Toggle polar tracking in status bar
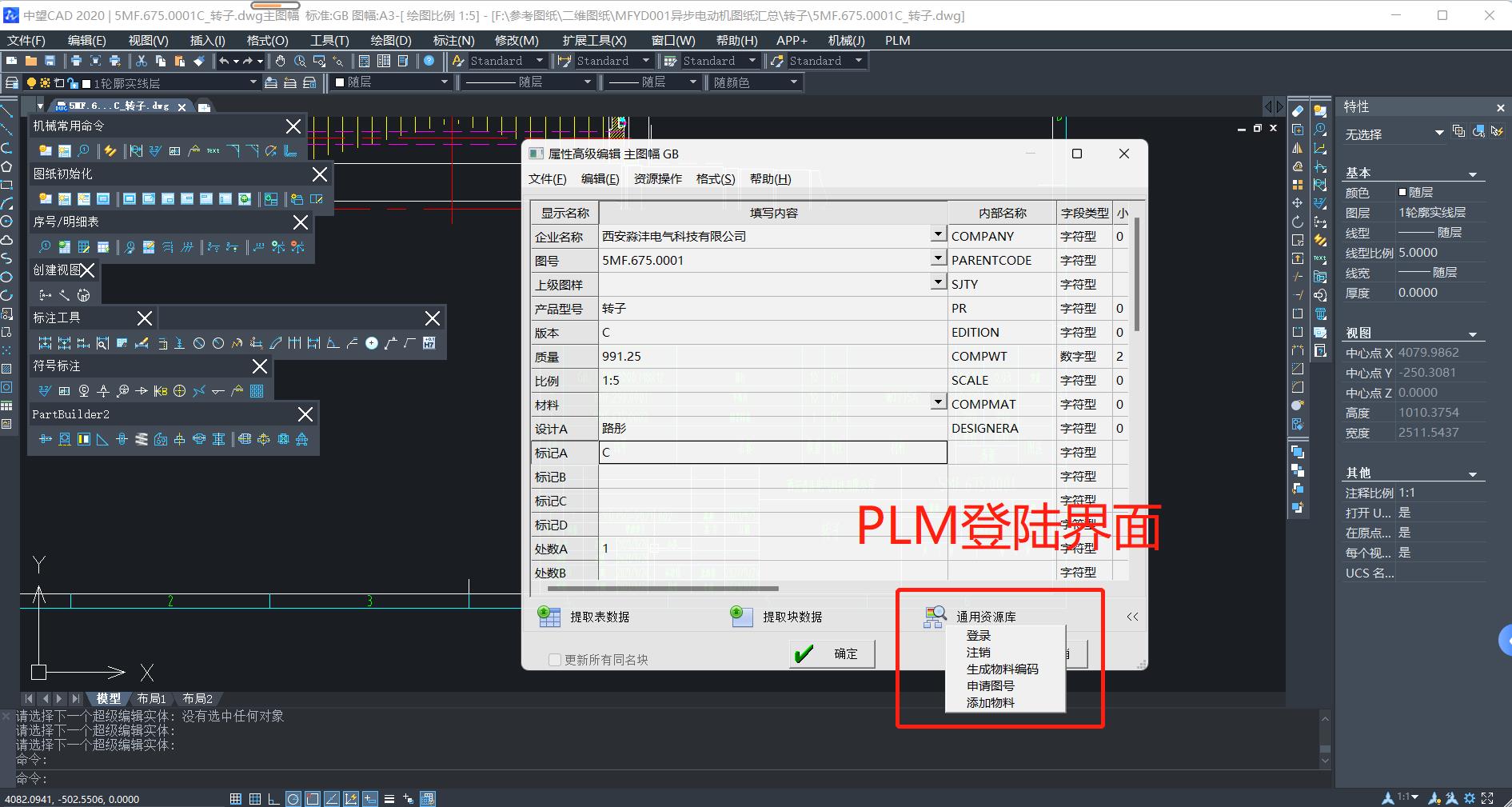 293,798
